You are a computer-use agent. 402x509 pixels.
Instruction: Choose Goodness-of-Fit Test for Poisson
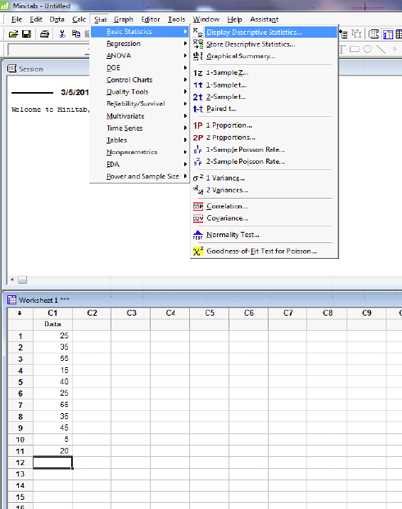[x=264, y=251]
